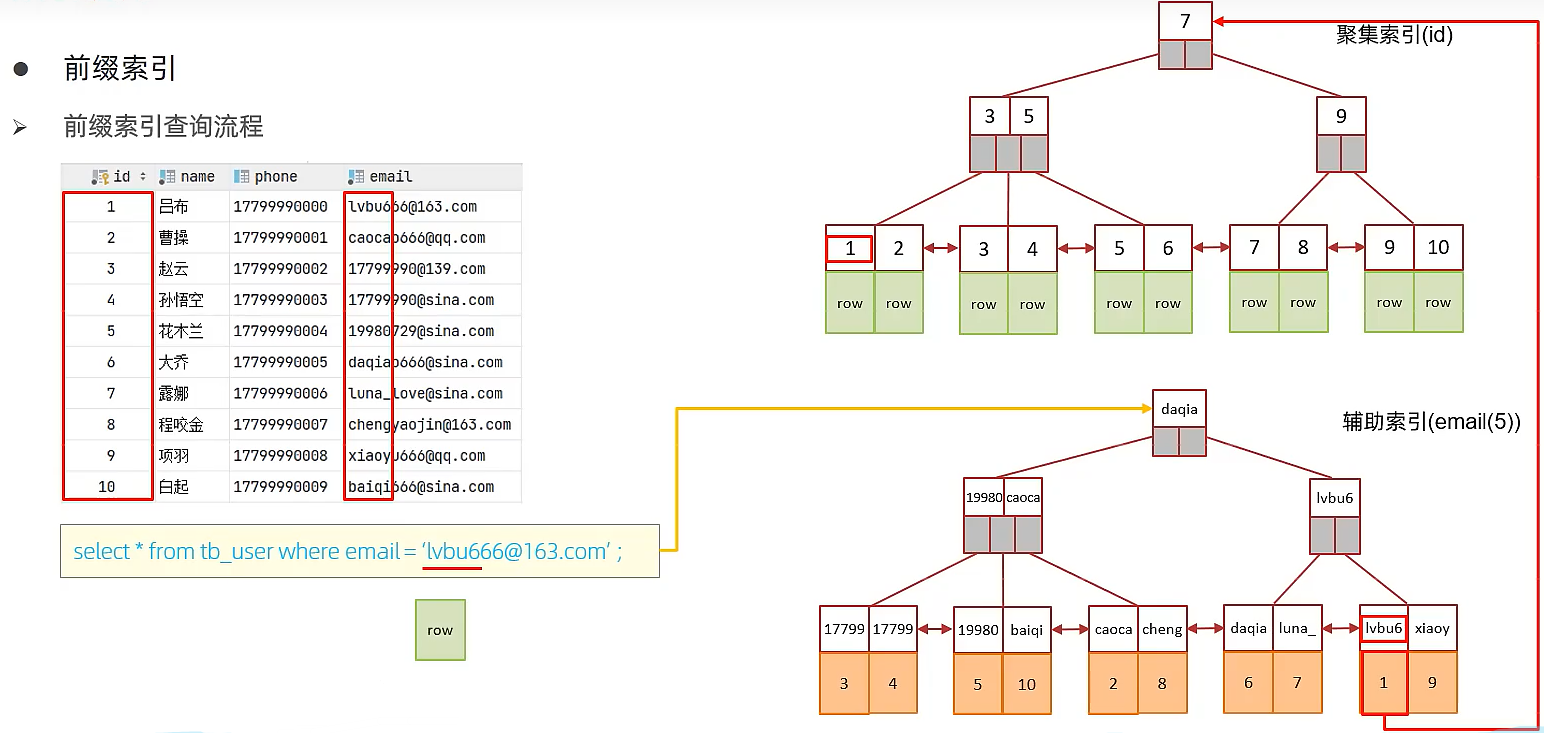The height and width of the screenshot is (733, 1544).
Task: Click the email cell chengyaojin@163.com
Action: point(430,425)
